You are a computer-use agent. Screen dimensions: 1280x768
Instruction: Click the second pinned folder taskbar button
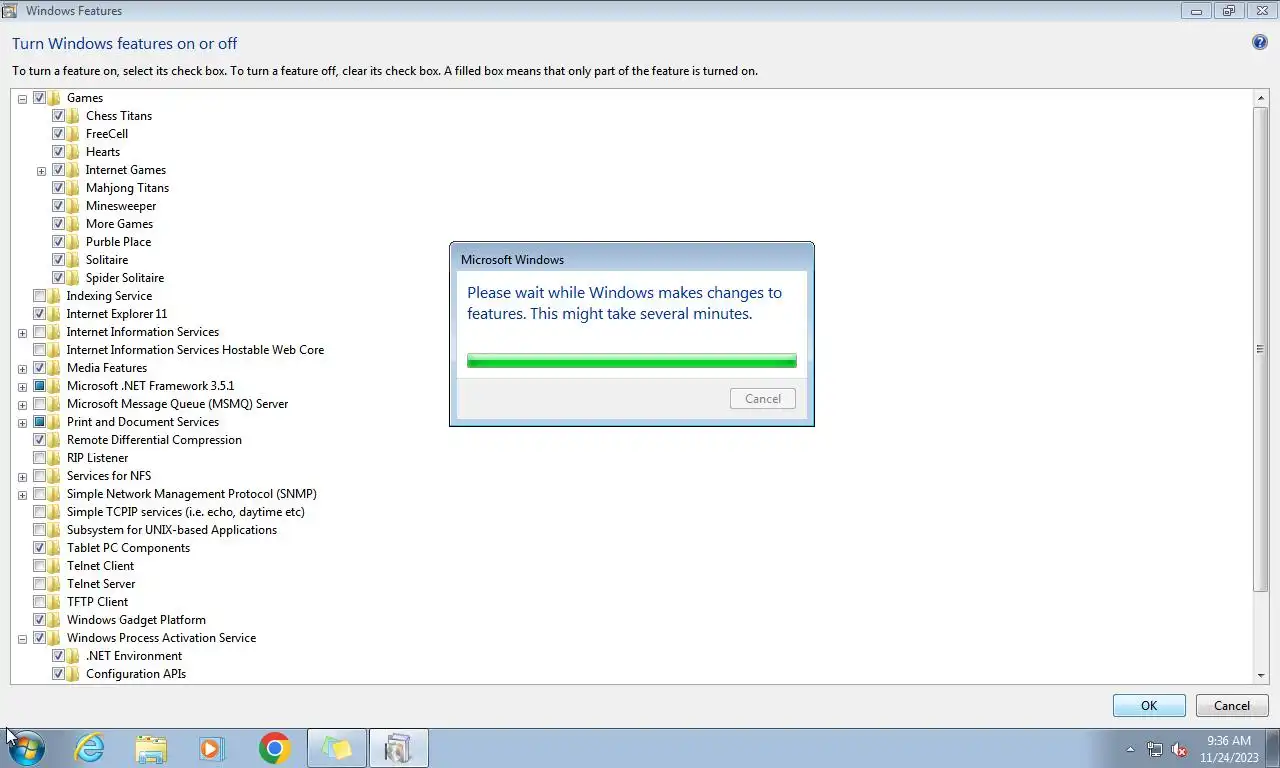point(337,748)
